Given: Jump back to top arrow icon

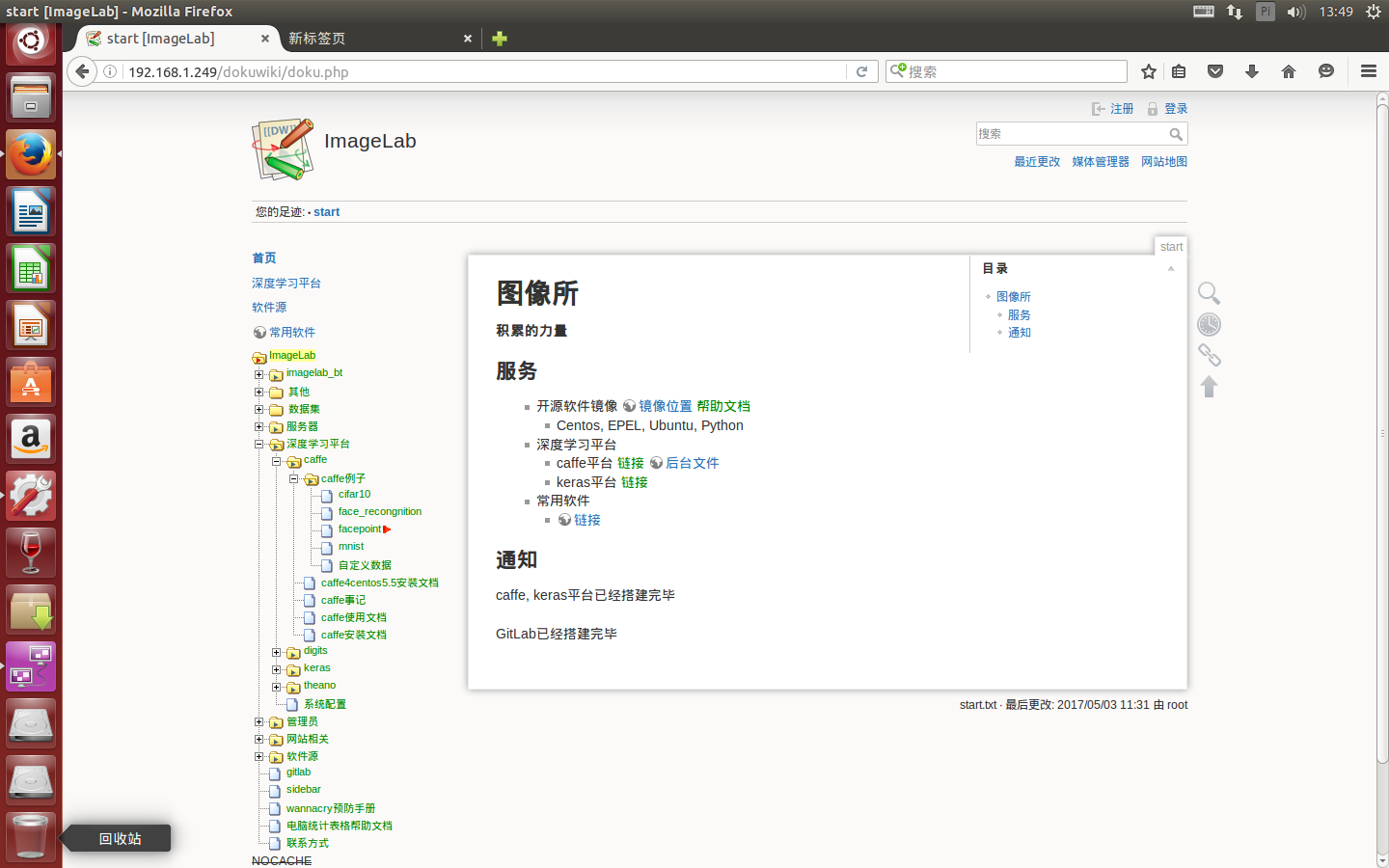Looking at the screenshot, I should click(1209, 387).
